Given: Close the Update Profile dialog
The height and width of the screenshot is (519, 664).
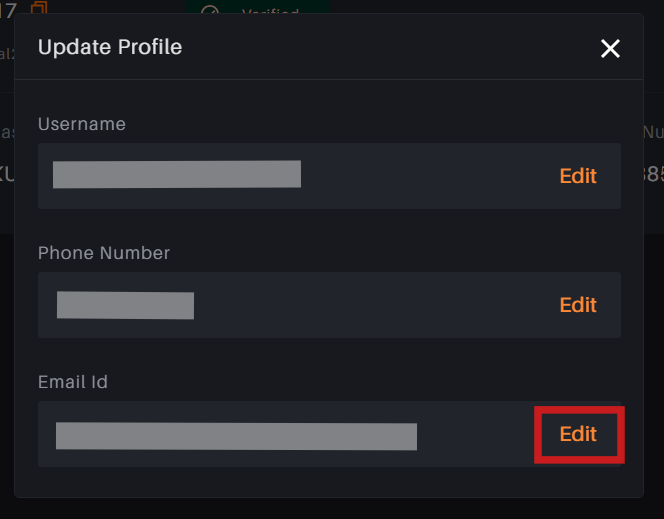Looking at the screenshot, I should pyautogui.click(x=610, y=48).
